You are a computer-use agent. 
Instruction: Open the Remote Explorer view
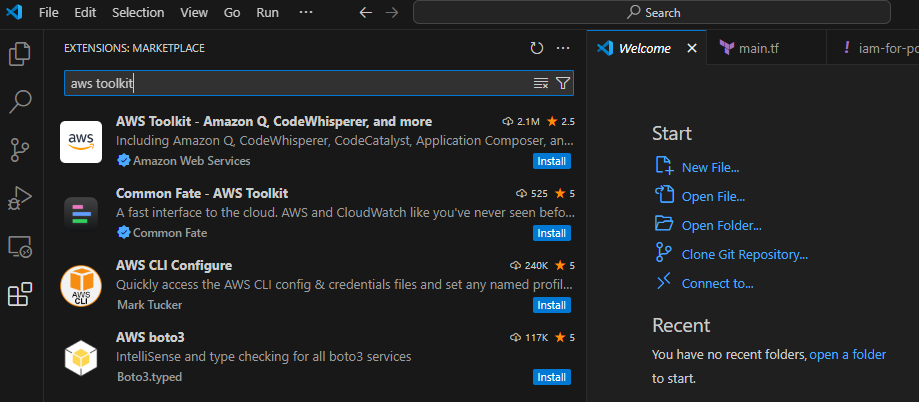(20, 246)
